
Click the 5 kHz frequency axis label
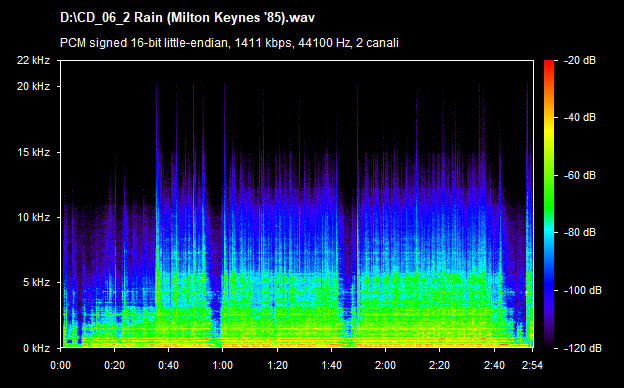click(x=36, y=283)
